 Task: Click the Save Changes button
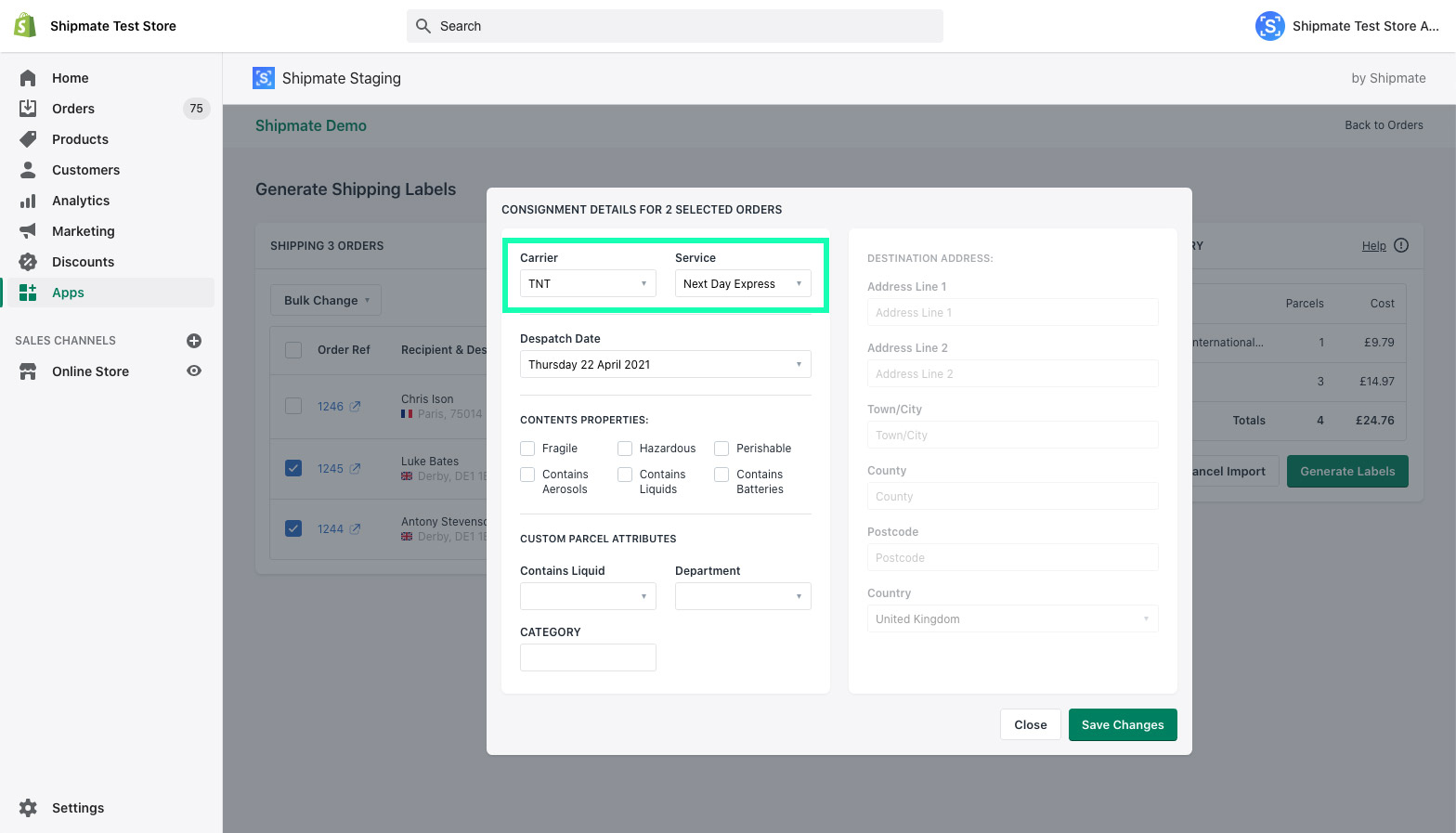1123,724
